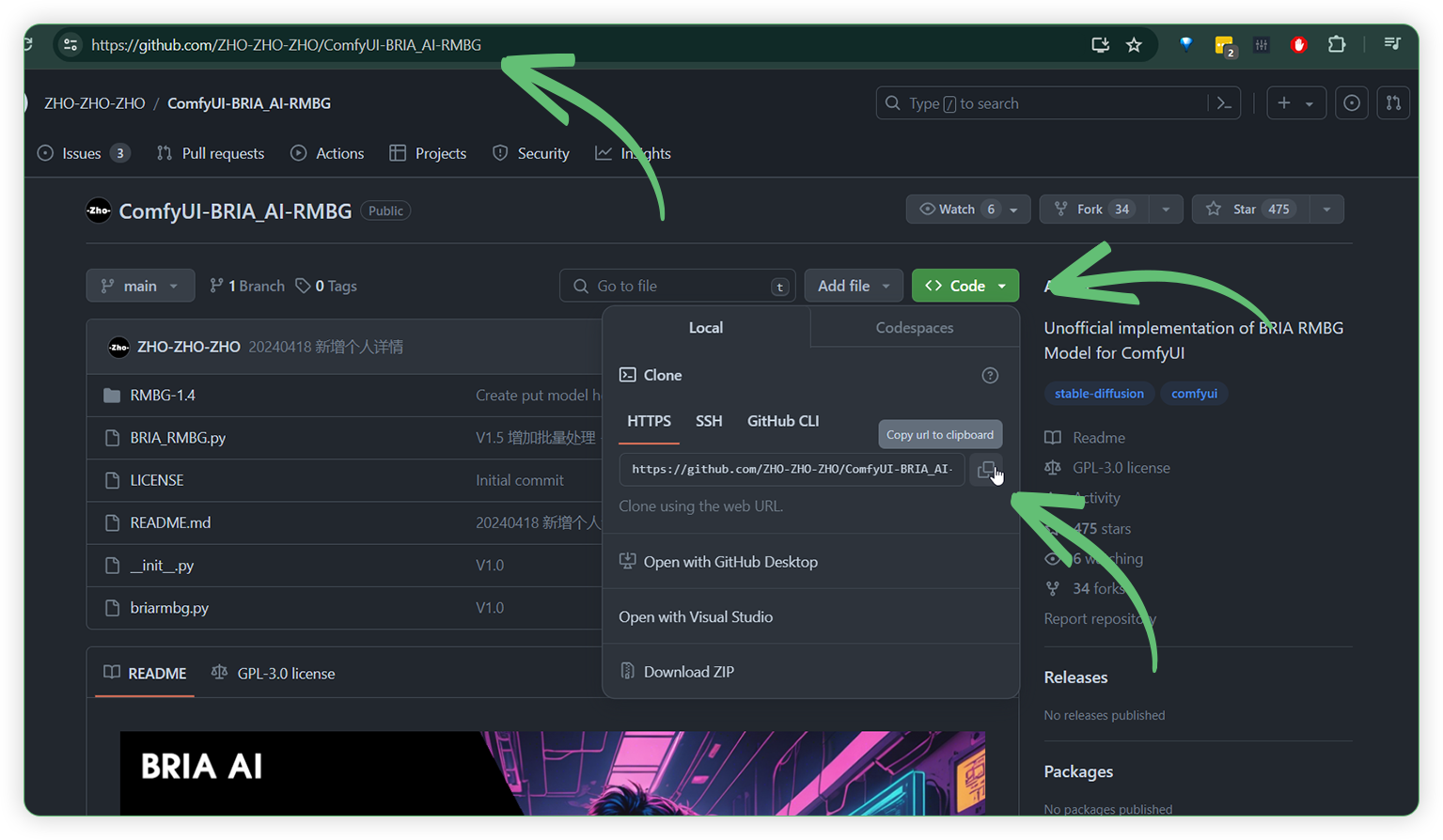
Task: Click the ZHO-ZHO-ZHO avatar next to repo title
Action: (x=99, y=210)
